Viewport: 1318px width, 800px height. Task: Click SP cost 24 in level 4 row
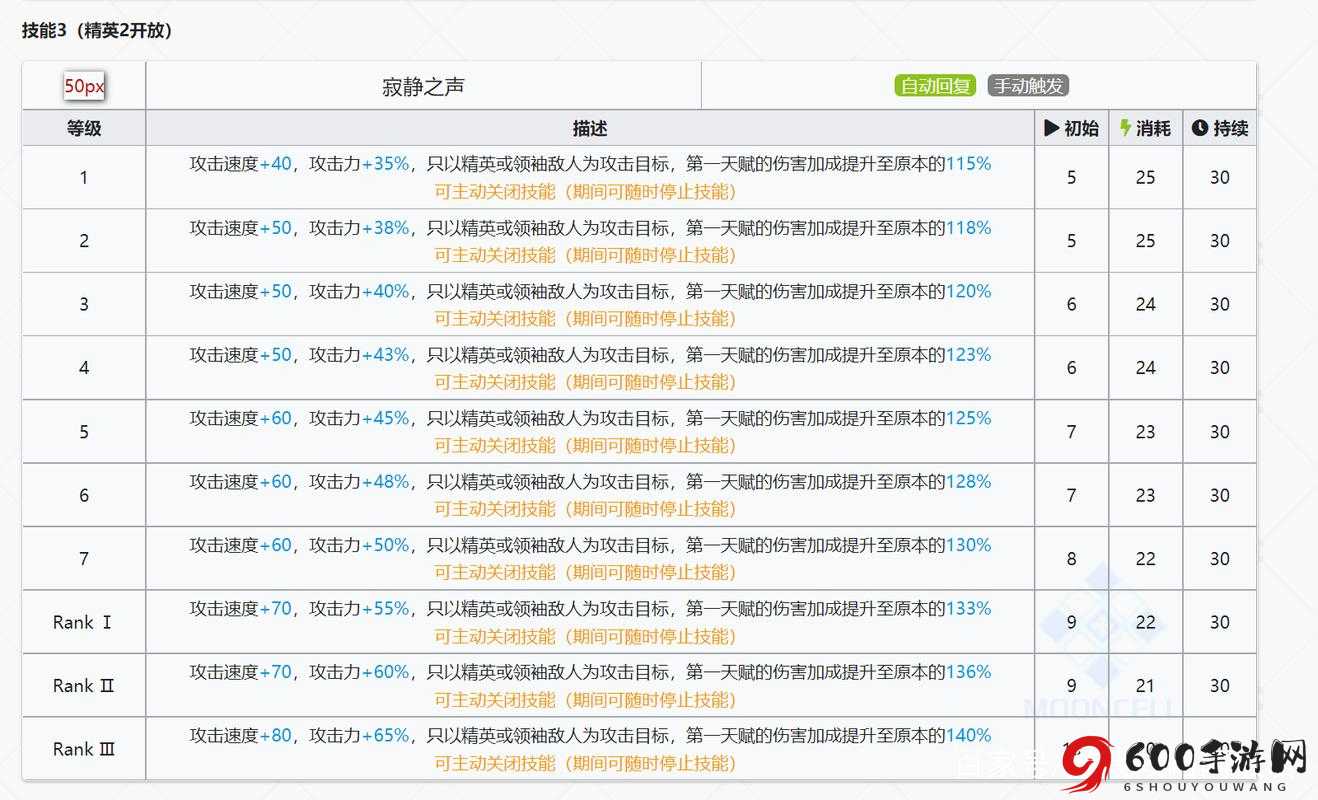point(1146,368)
